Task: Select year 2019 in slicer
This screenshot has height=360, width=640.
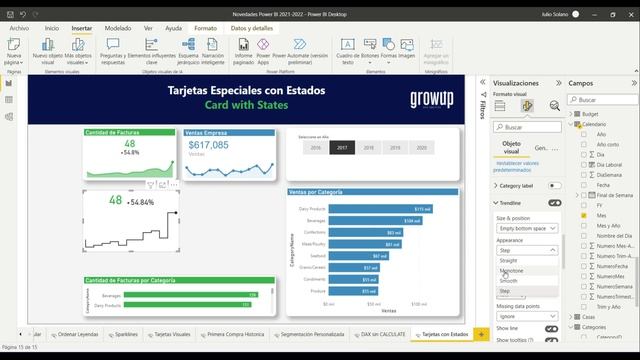Action: click(x=395, y=148)
